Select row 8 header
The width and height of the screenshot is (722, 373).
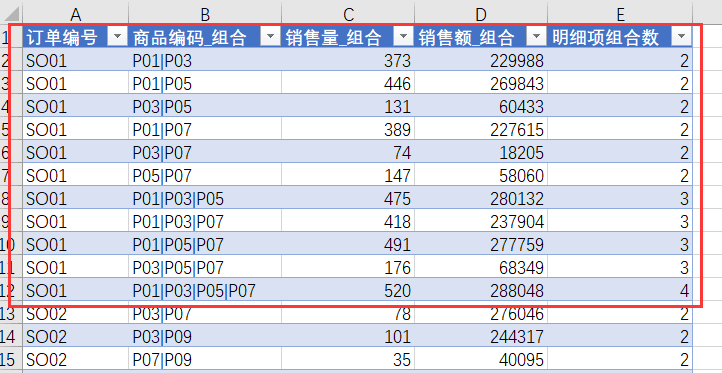pos(11,198)
